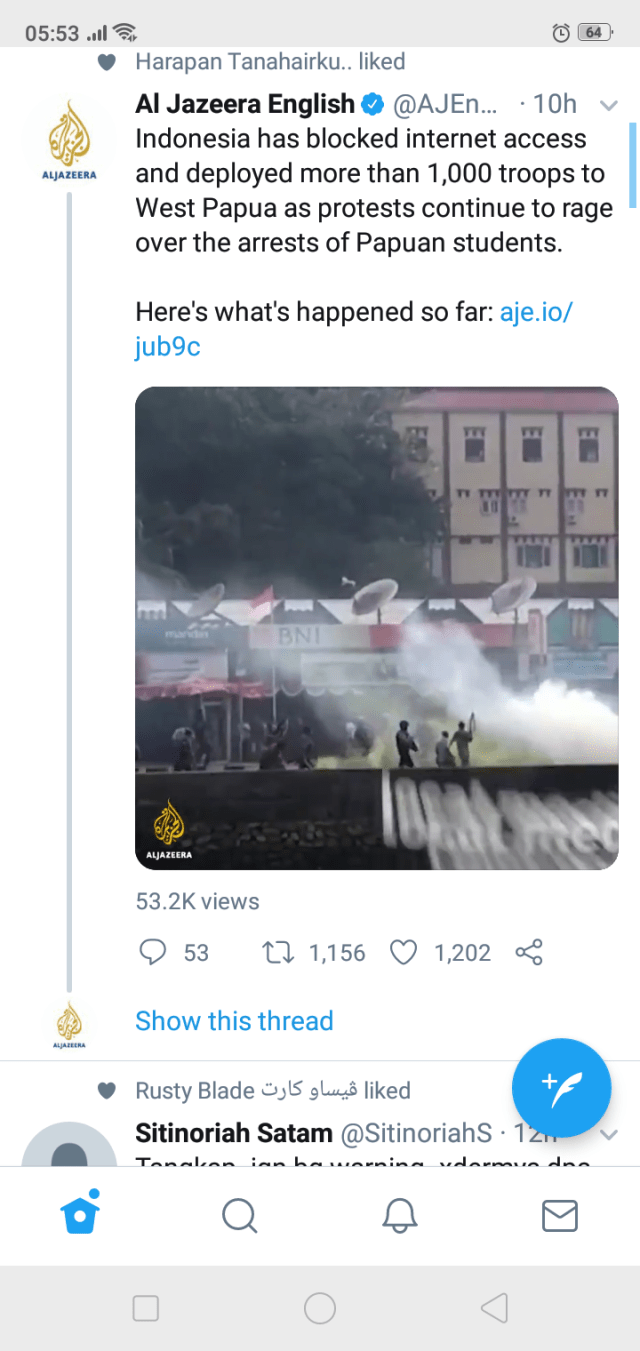The height and width of the screenshot is (1351, 640).
Task: Open the Home timeline tab
Action: pos(80,1215)
